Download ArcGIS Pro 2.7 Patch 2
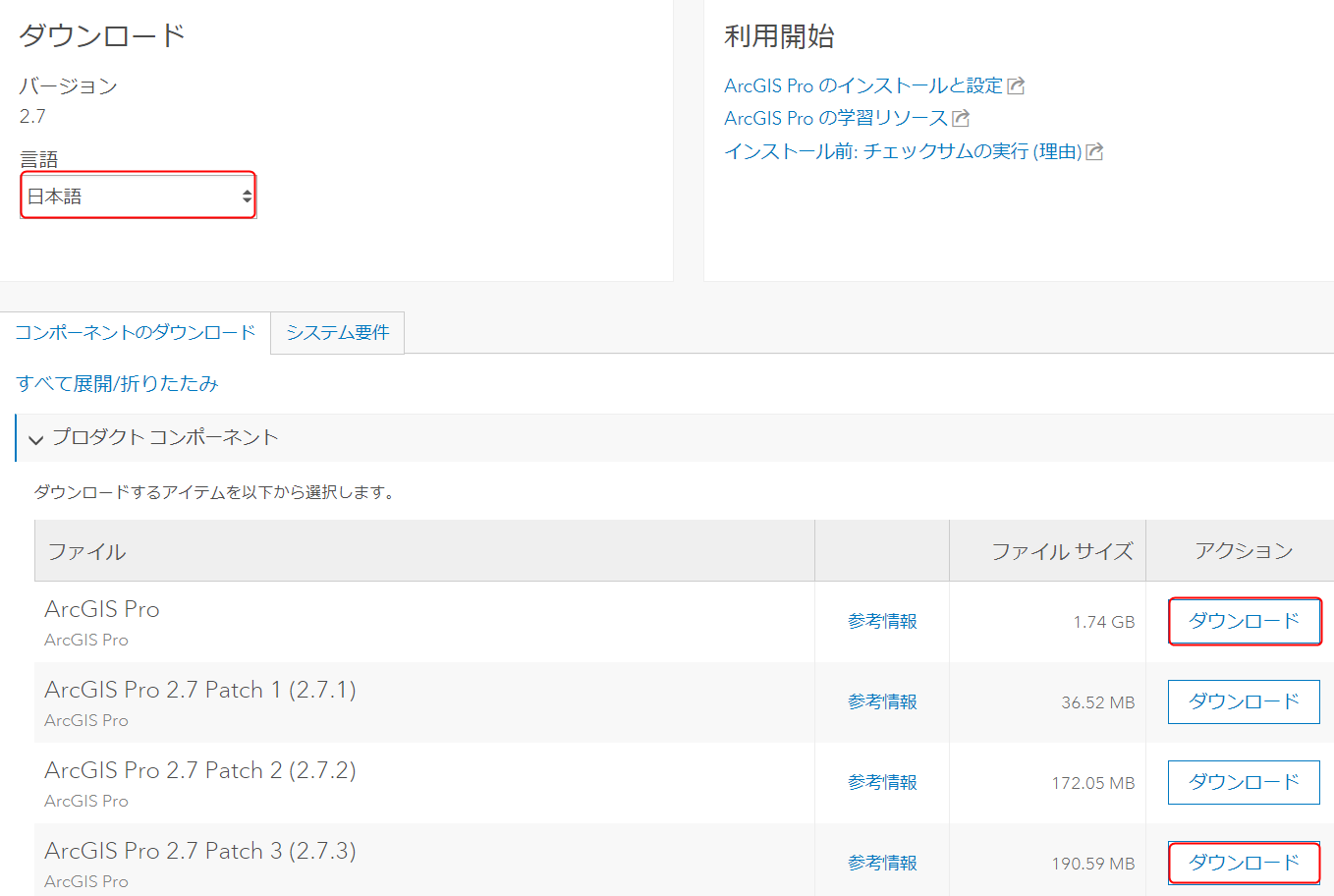The height and width of the screenshot is (896, 1334). (x=1244, y=782)
